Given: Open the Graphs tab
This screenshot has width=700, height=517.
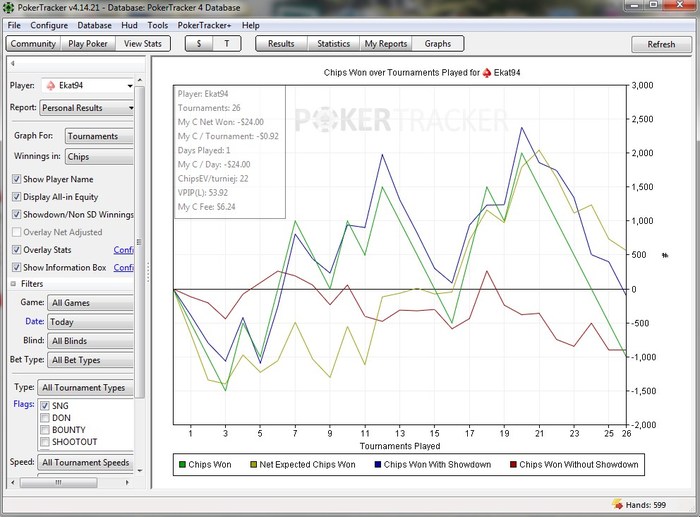Looking at the screenshot, I should (438, 44).
